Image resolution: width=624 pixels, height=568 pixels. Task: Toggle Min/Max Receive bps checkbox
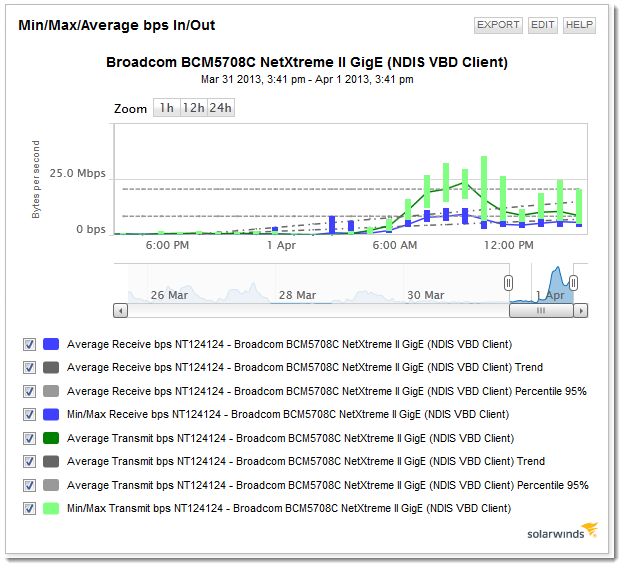(29, 414)
